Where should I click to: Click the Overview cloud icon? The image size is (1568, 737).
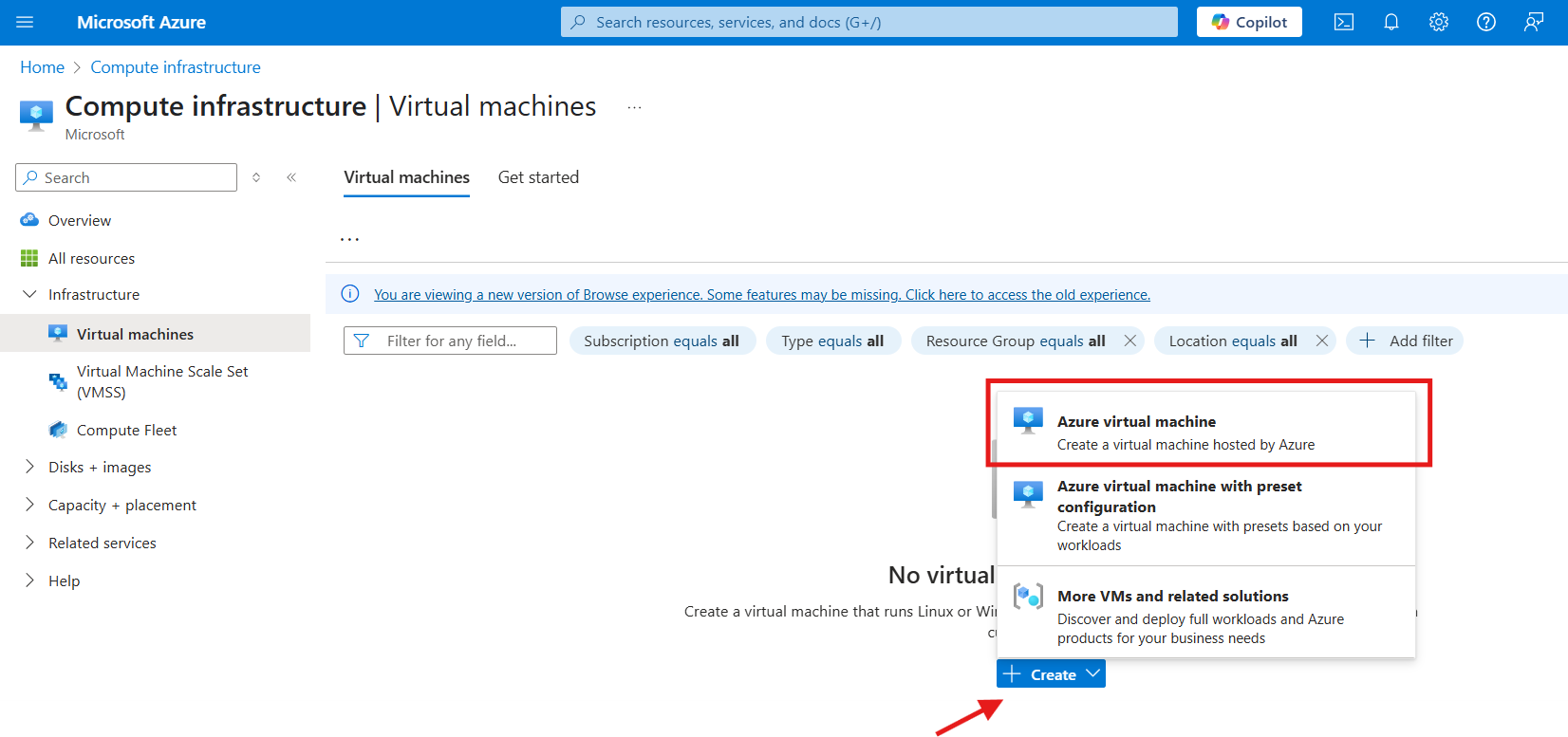click(x=29, y=220)
